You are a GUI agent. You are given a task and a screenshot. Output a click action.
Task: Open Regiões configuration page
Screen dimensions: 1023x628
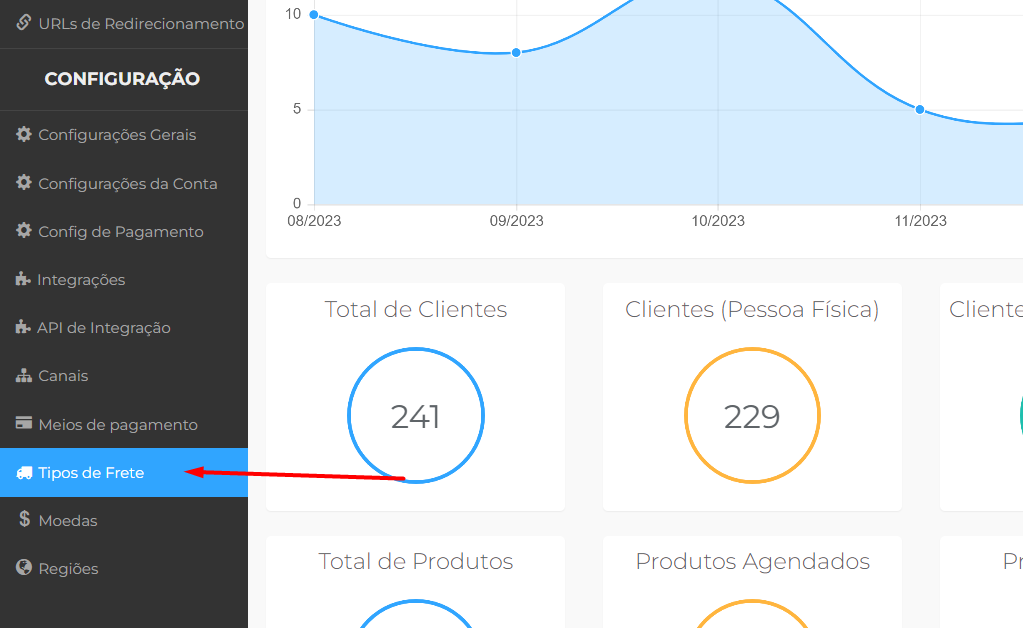pos(124,569)
